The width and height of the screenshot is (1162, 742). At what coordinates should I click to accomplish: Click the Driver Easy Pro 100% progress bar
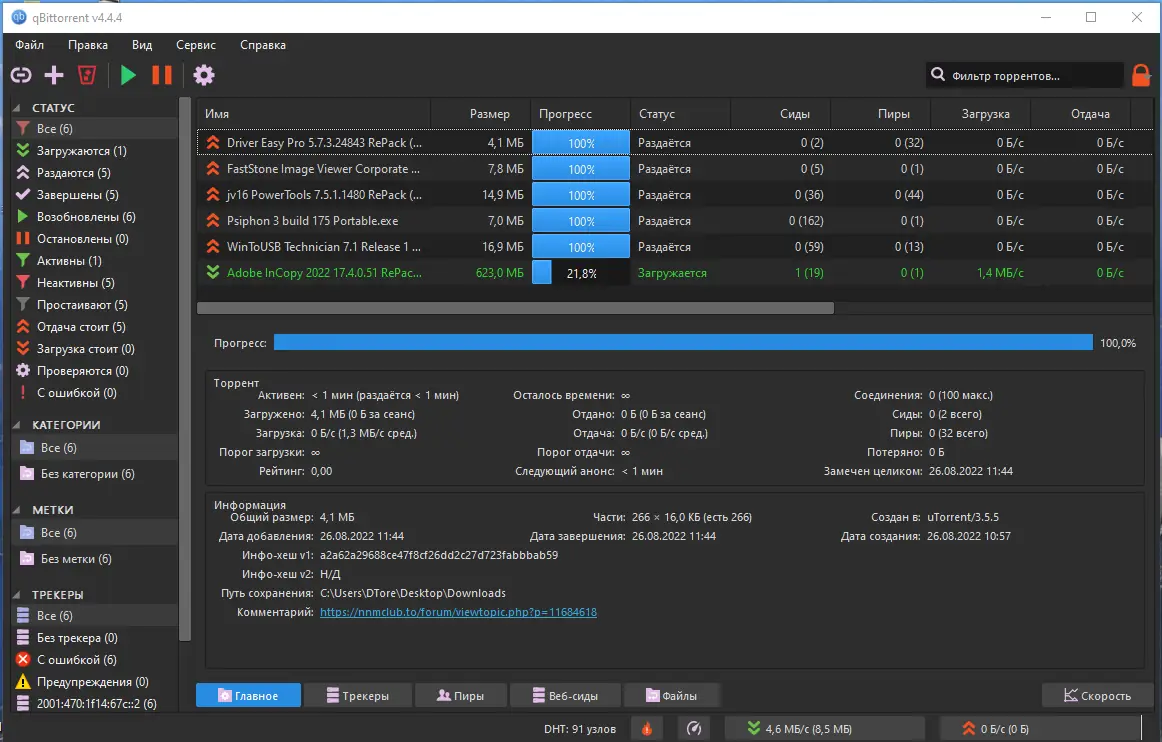pos(581,143)
